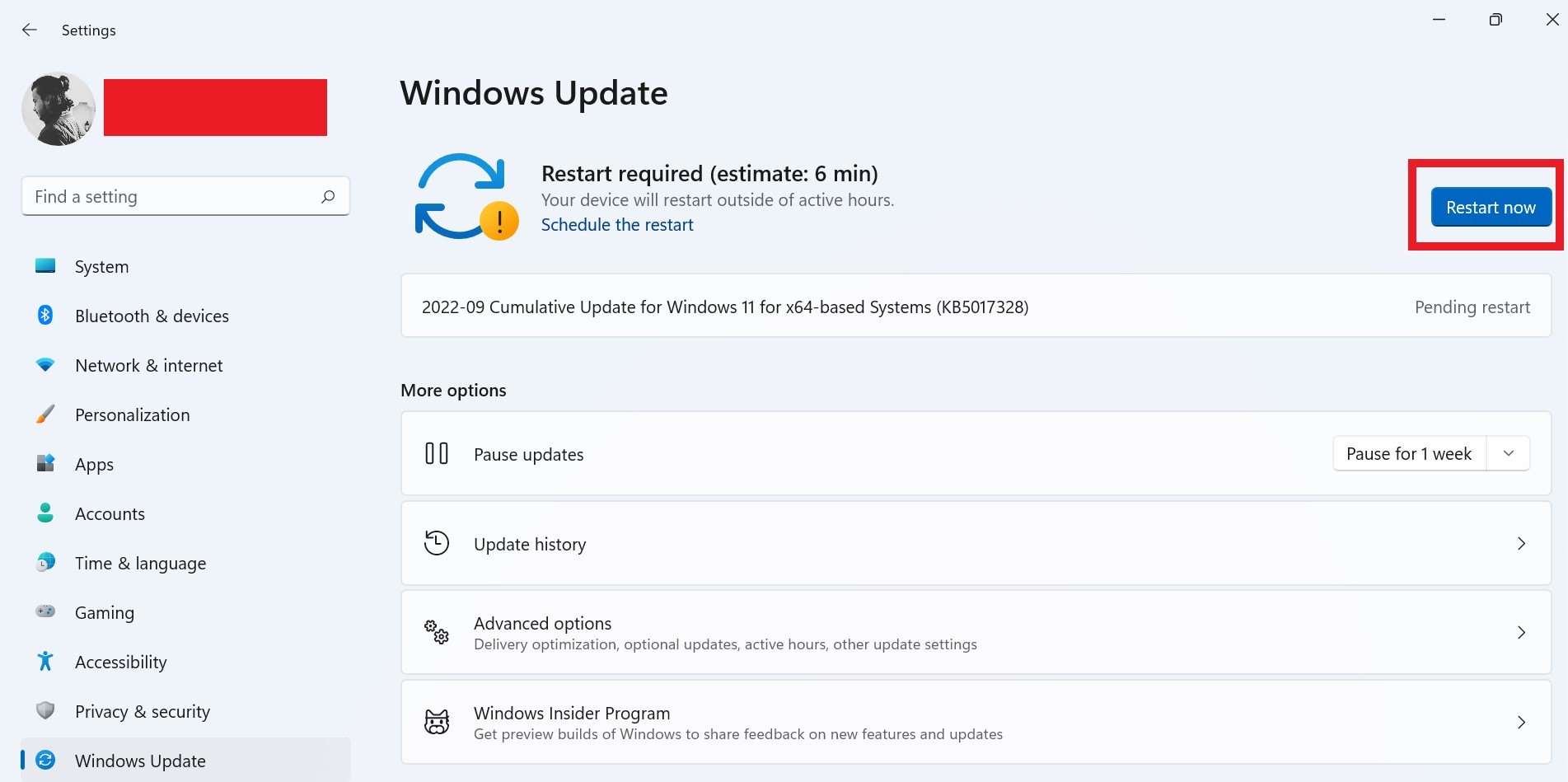
Task: Open the Pause for 1 week dropdown arrow
Action: pyautogui.click(x=1509, y=453)
